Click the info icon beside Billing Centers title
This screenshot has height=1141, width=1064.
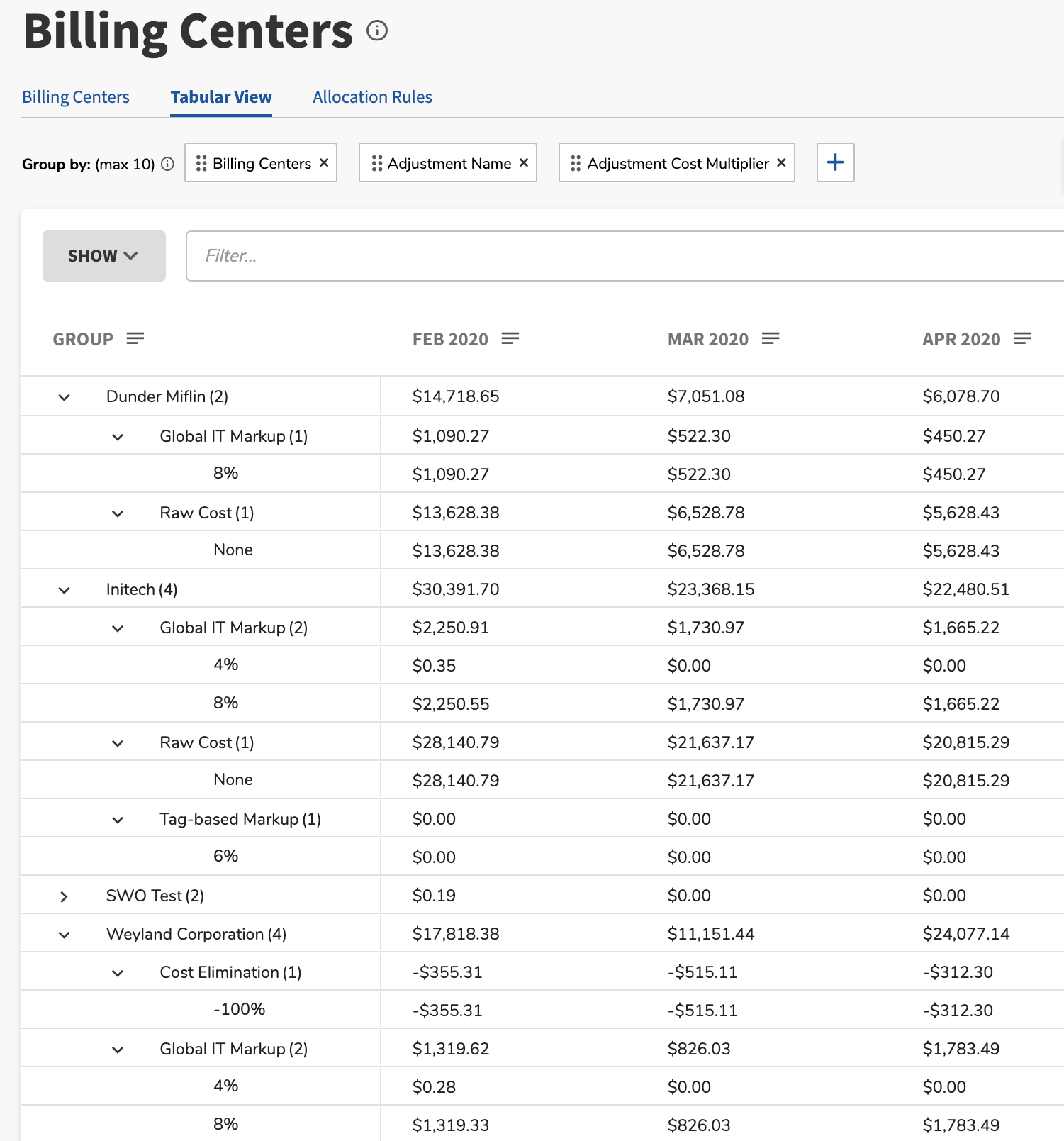(377, 30)
